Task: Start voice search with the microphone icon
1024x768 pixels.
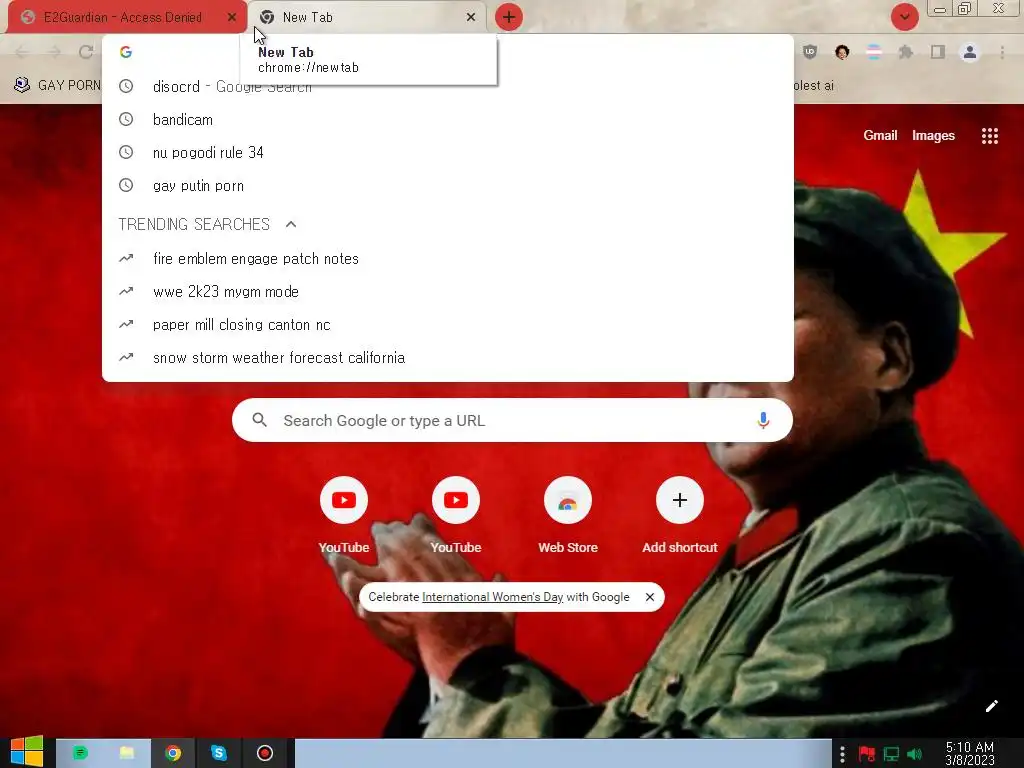Action: click(x=763, y=421)
